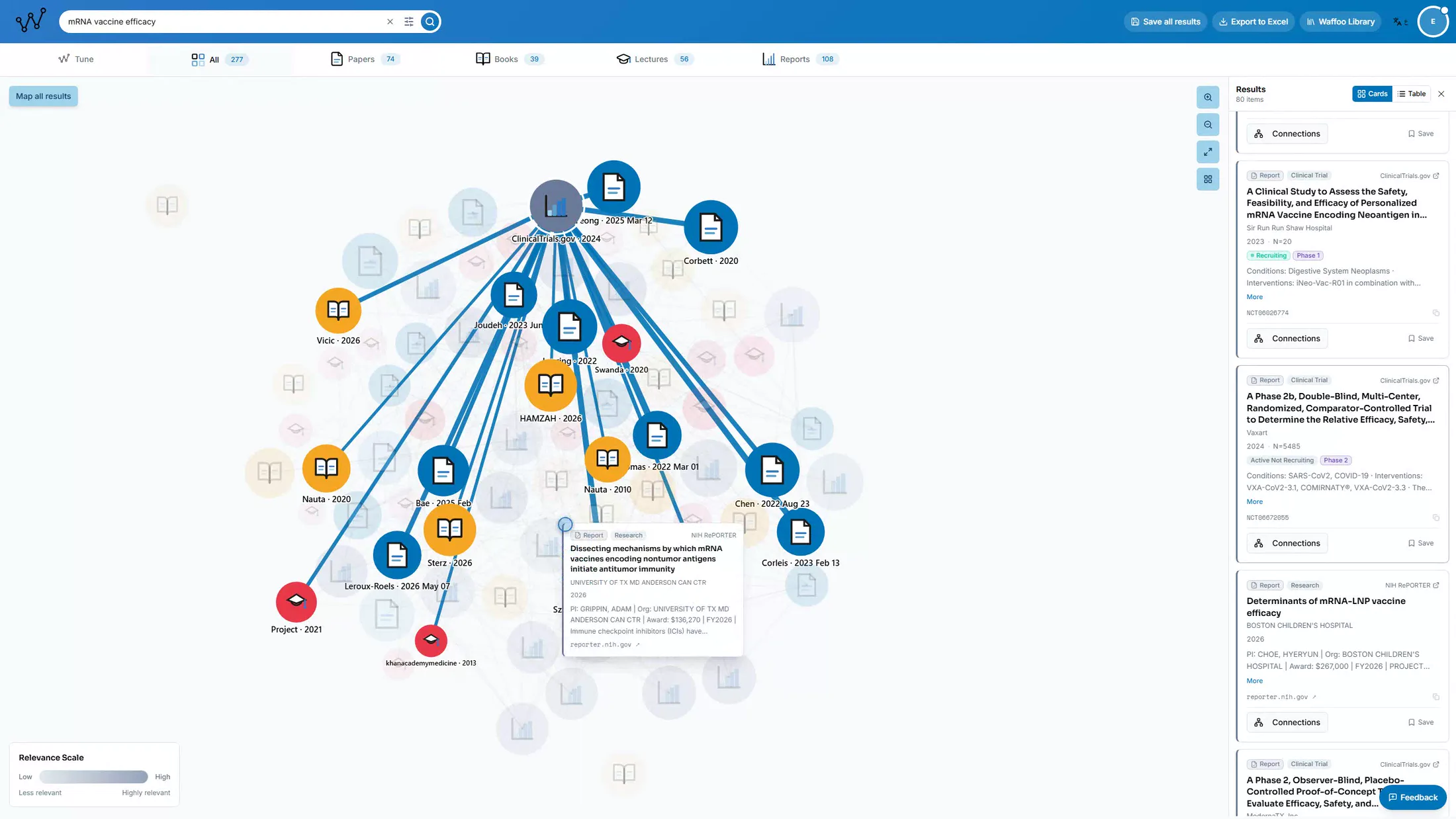Zoom out on the map
Screen dimensions: 1456x819
[1208, 124]
